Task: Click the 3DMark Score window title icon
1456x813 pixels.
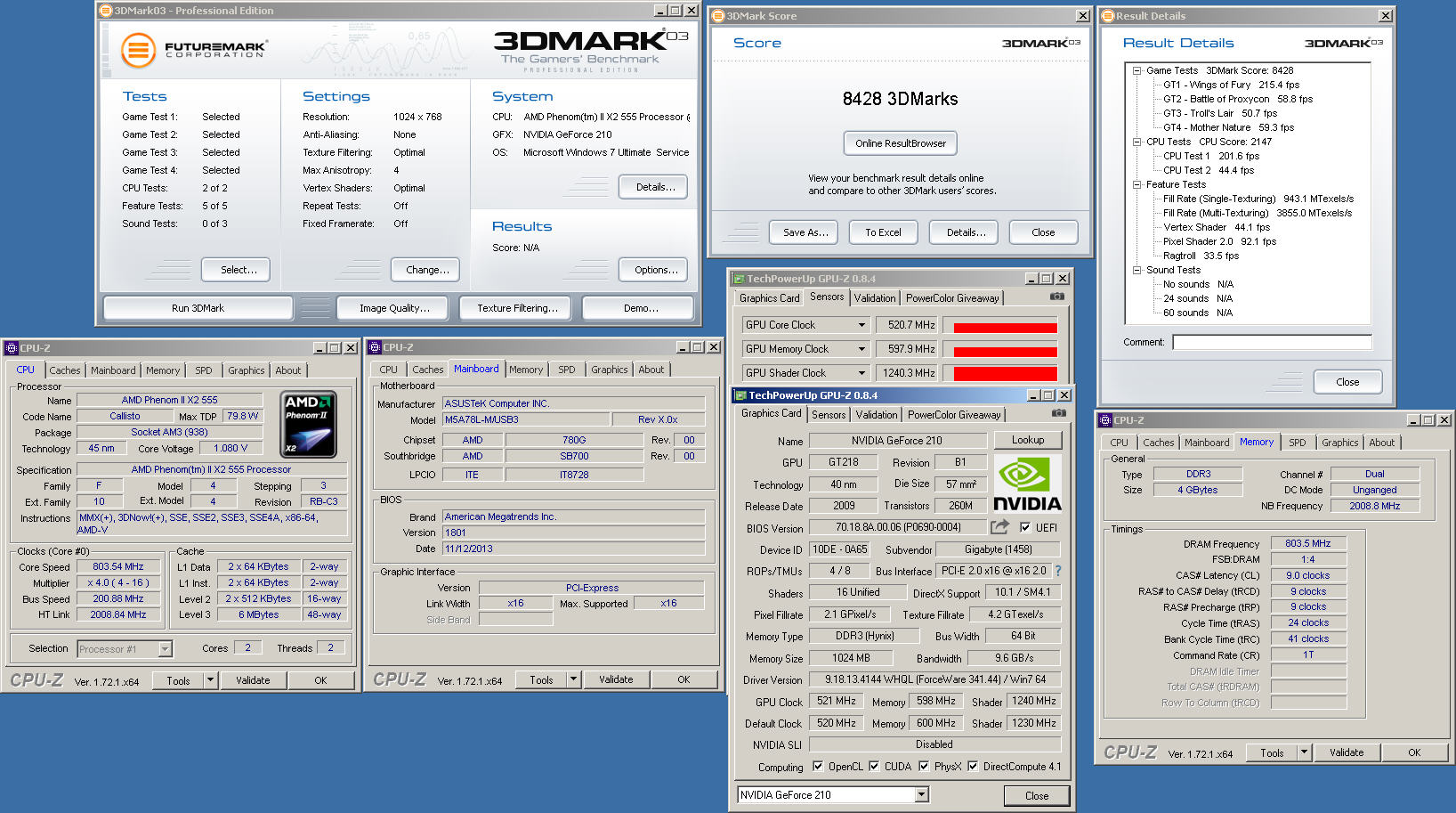Action: (x=718, y=16)
